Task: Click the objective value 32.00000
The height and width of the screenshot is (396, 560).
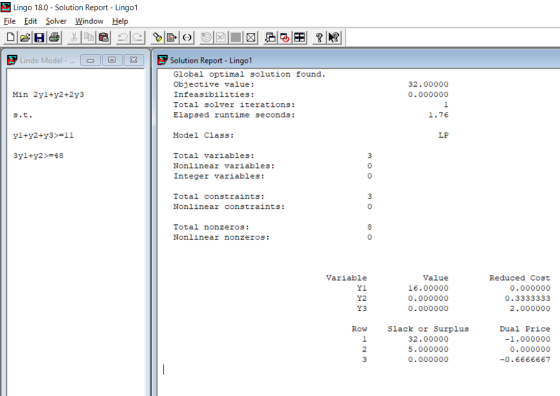Action: click(428, 84)
